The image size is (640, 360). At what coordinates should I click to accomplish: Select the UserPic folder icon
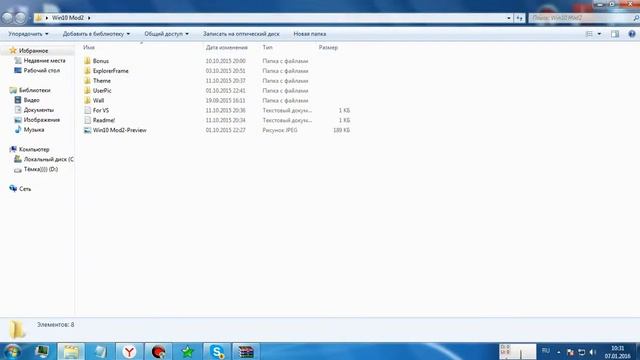(x=87, y=90)
